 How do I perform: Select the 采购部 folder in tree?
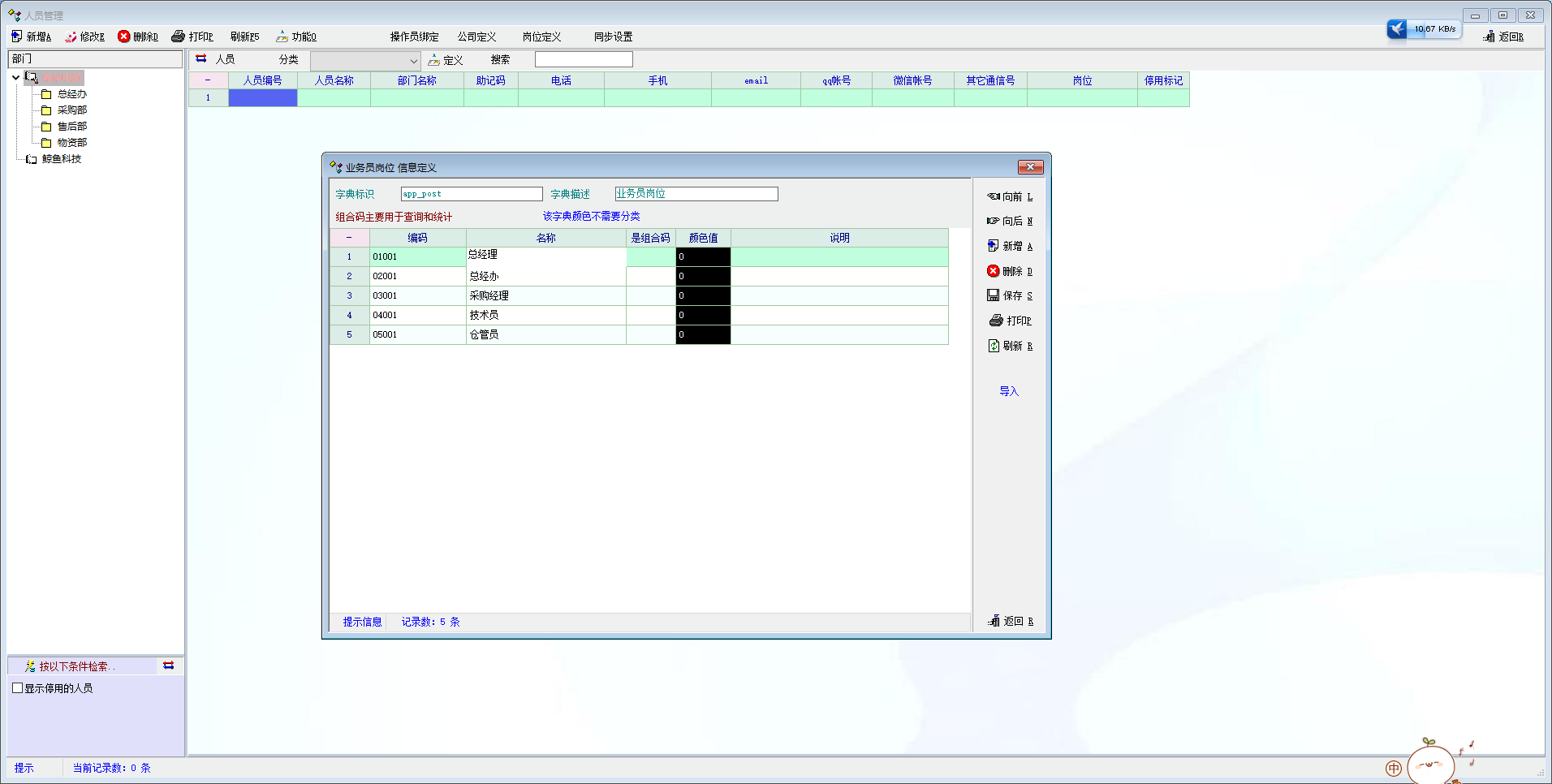click(x=71, y=110)
